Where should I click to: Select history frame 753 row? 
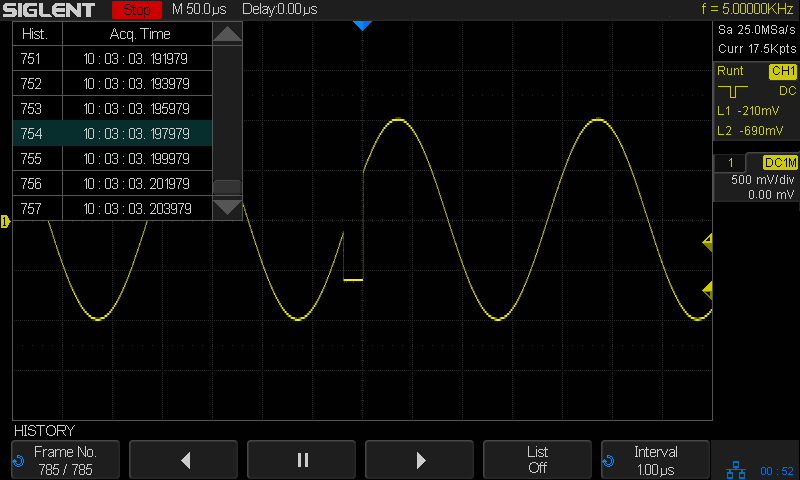pos(112,109)
